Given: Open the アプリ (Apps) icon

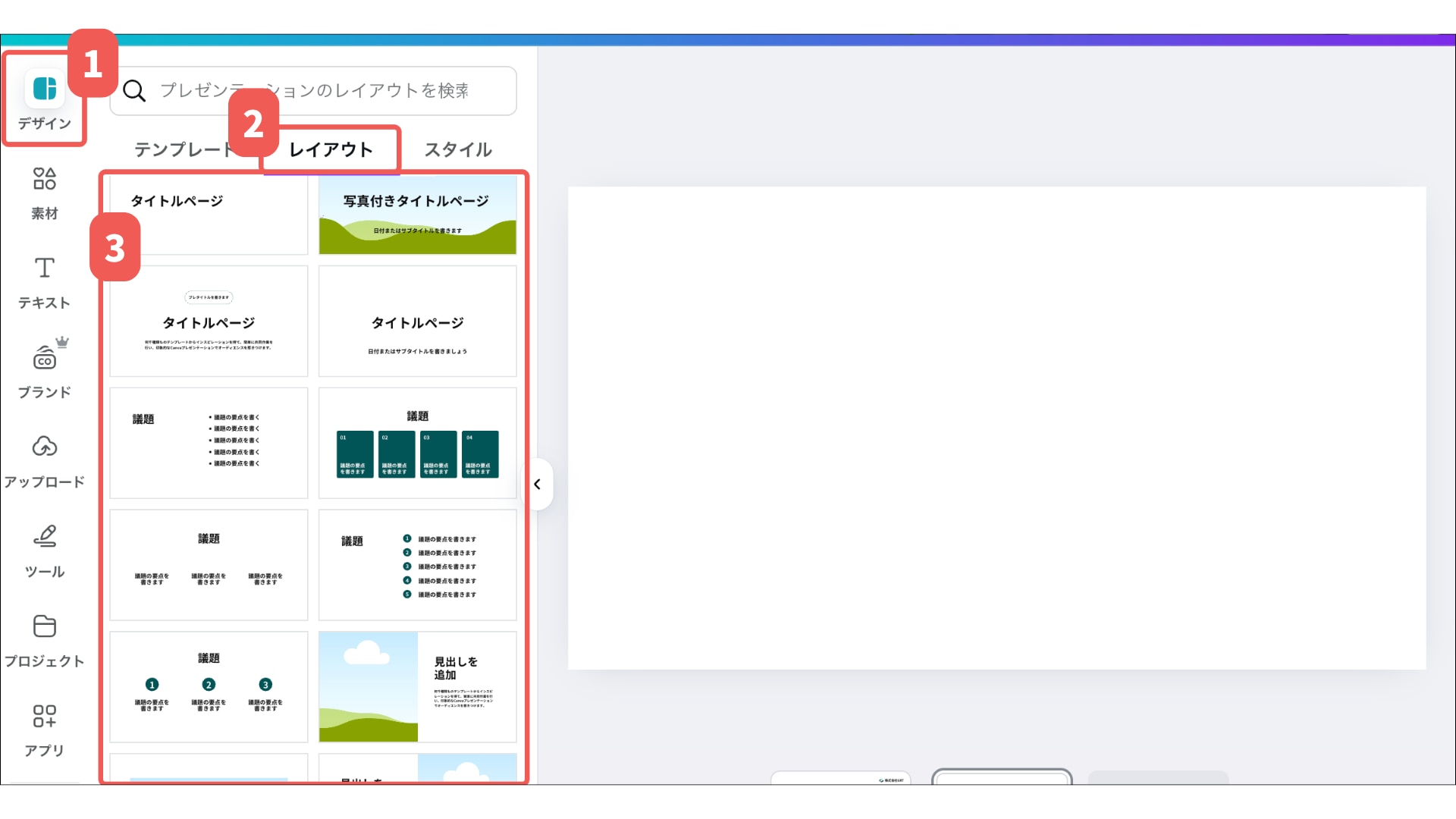Looking at the screenshot, I should [45, 716].
